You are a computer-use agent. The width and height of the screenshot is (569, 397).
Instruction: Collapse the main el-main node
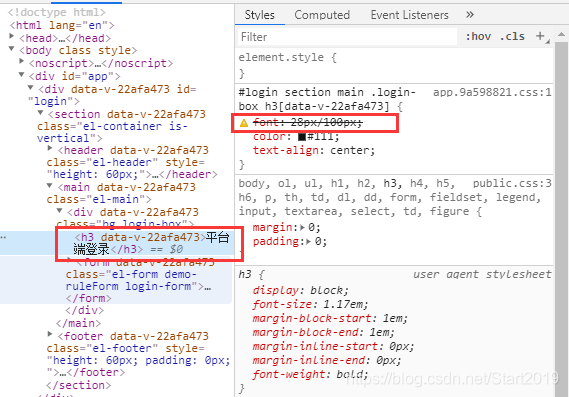pos(50,185)
